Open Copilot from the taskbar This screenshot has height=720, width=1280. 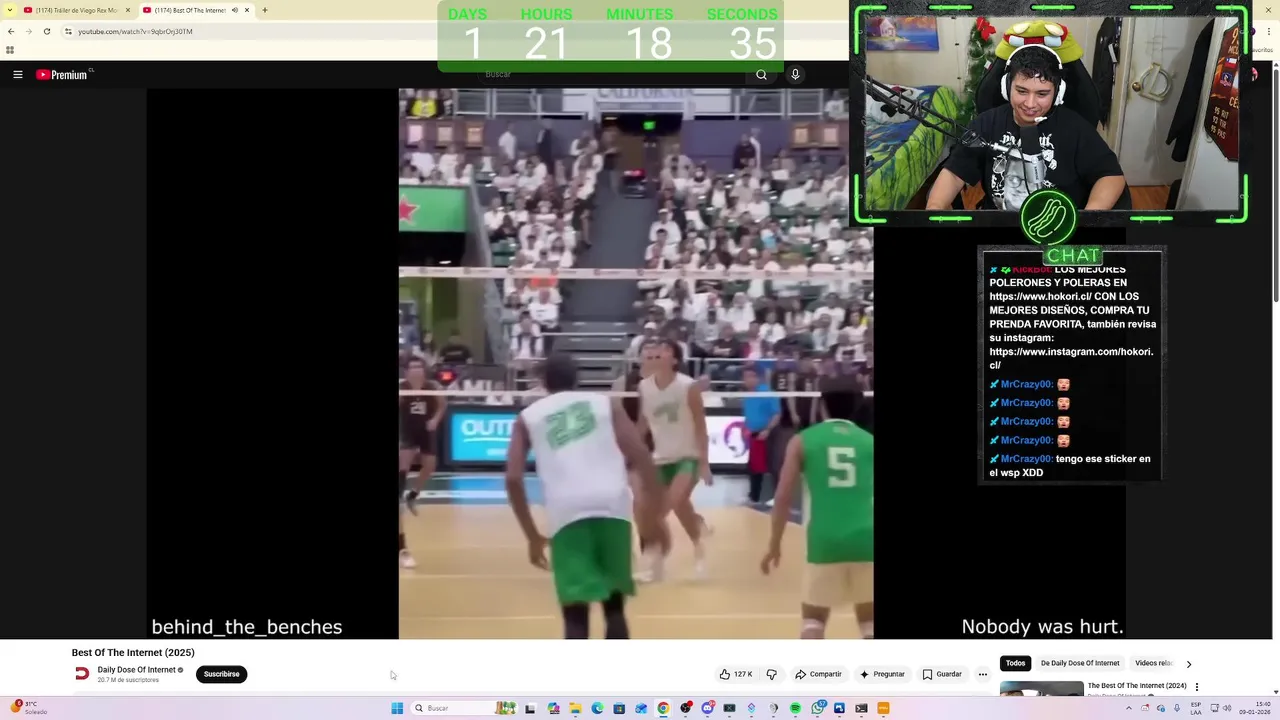coord(553,708)
